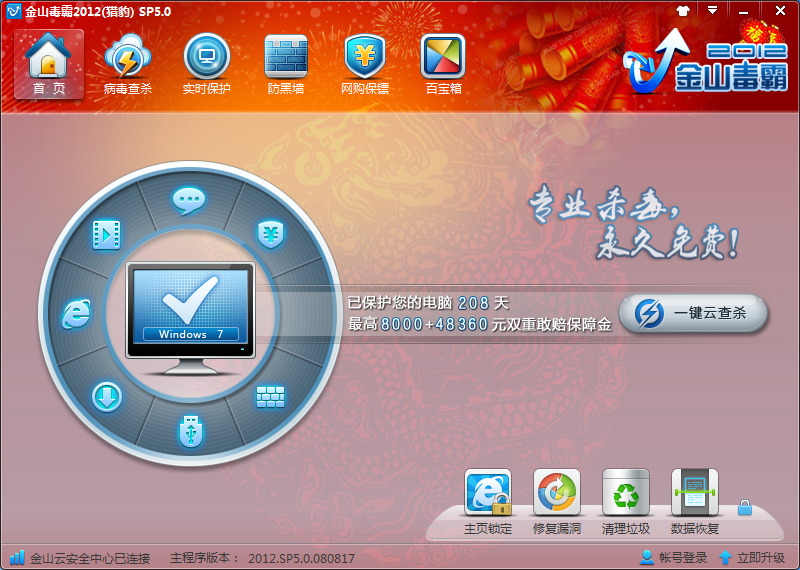
Task: Click the video protection icon on the ring
Action: [106, 234]
